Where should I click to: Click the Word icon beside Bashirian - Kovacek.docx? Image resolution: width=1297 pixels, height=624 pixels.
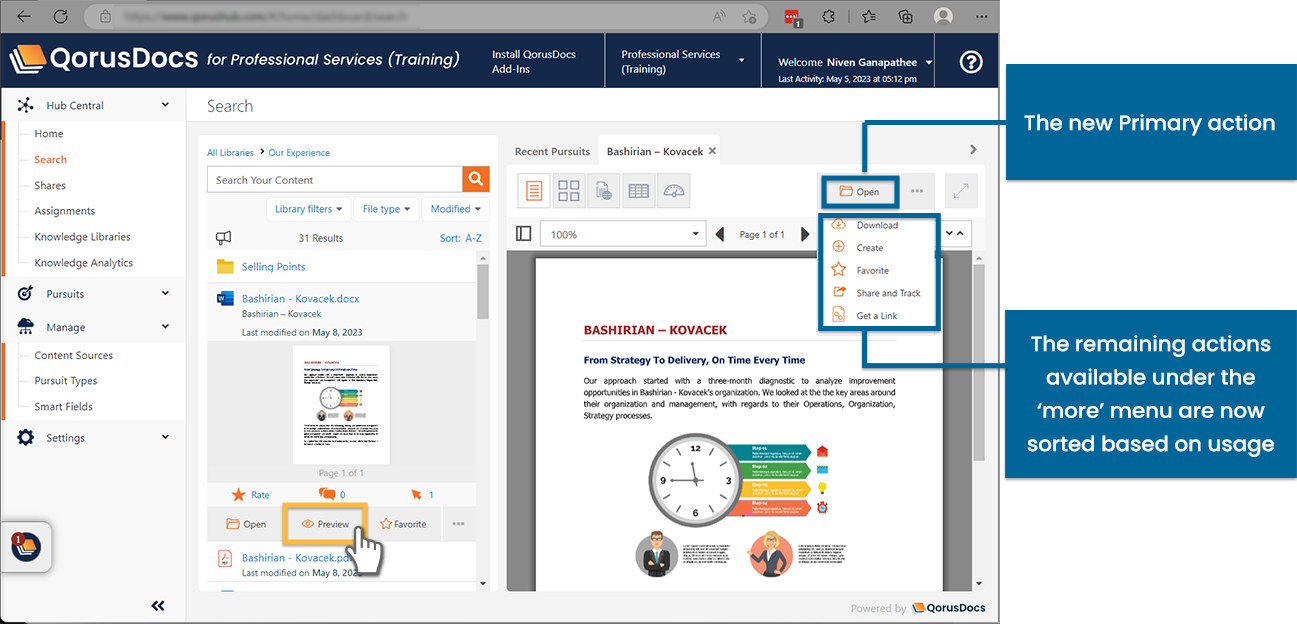[224, 299]
